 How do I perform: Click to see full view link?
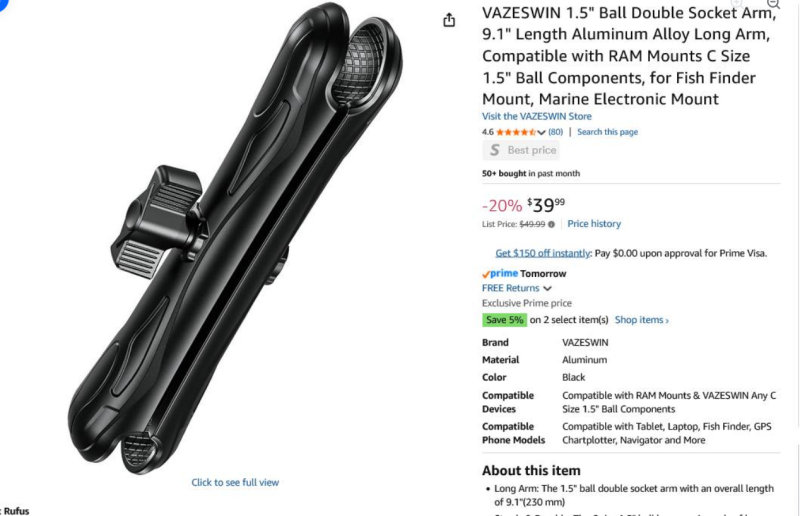pos(235,482)
